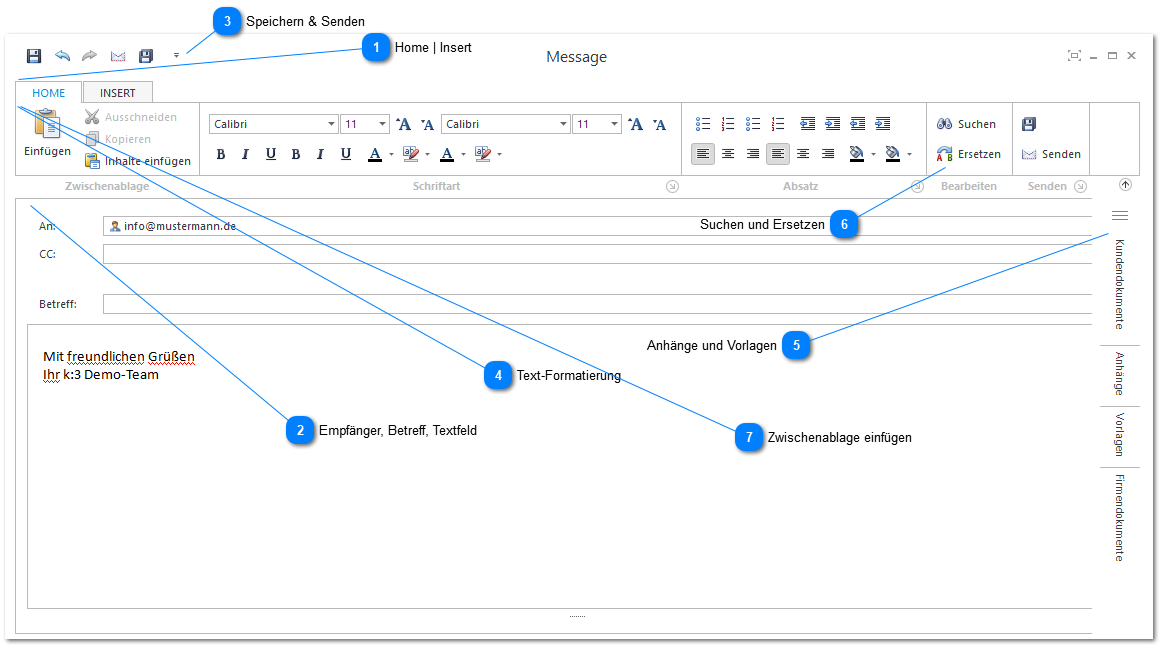The width and height of the screenshot is (1162, 648).
Task: Click the Senden button
Action: point(1051,154)
